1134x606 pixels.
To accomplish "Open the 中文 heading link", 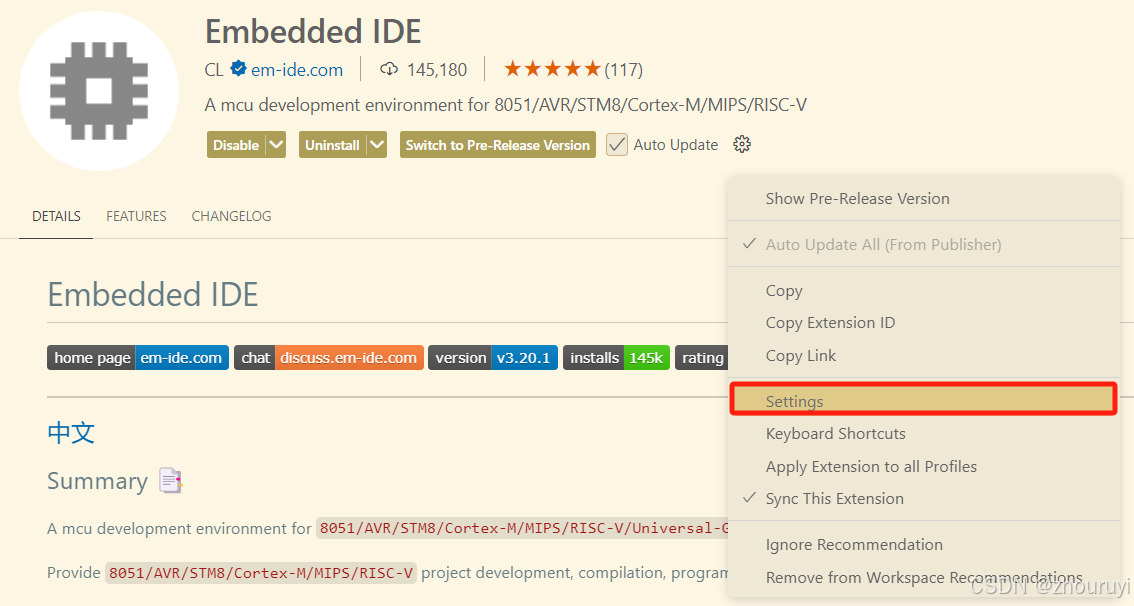I will coord(71,432).
